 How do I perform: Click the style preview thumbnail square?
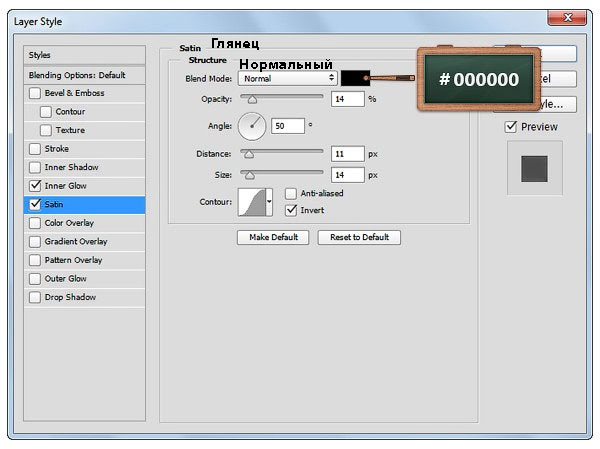tap(534, 169)
